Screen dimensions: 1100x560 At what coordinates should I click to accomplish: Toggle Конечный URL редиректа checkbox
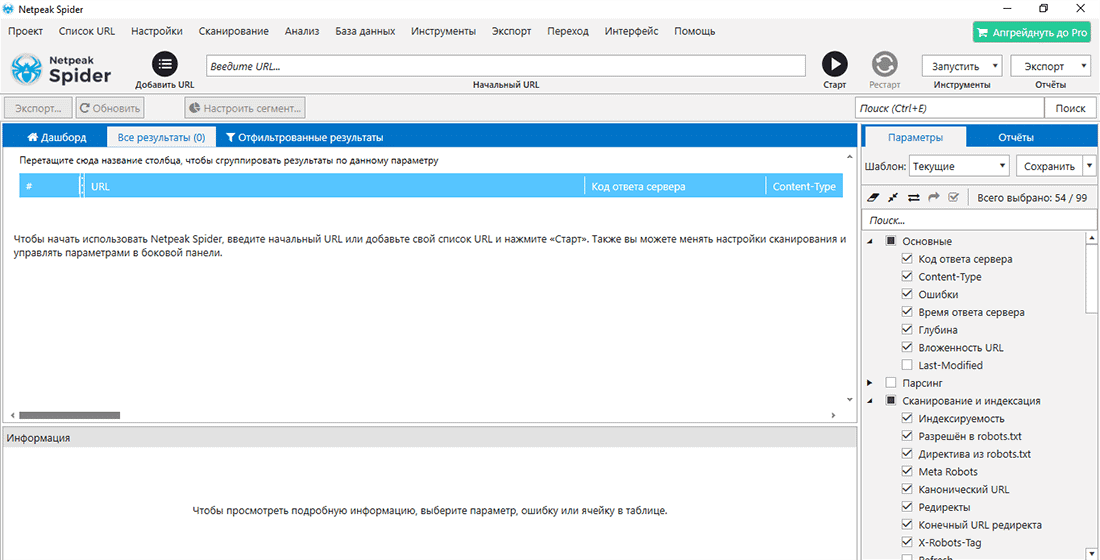point(907,525)
